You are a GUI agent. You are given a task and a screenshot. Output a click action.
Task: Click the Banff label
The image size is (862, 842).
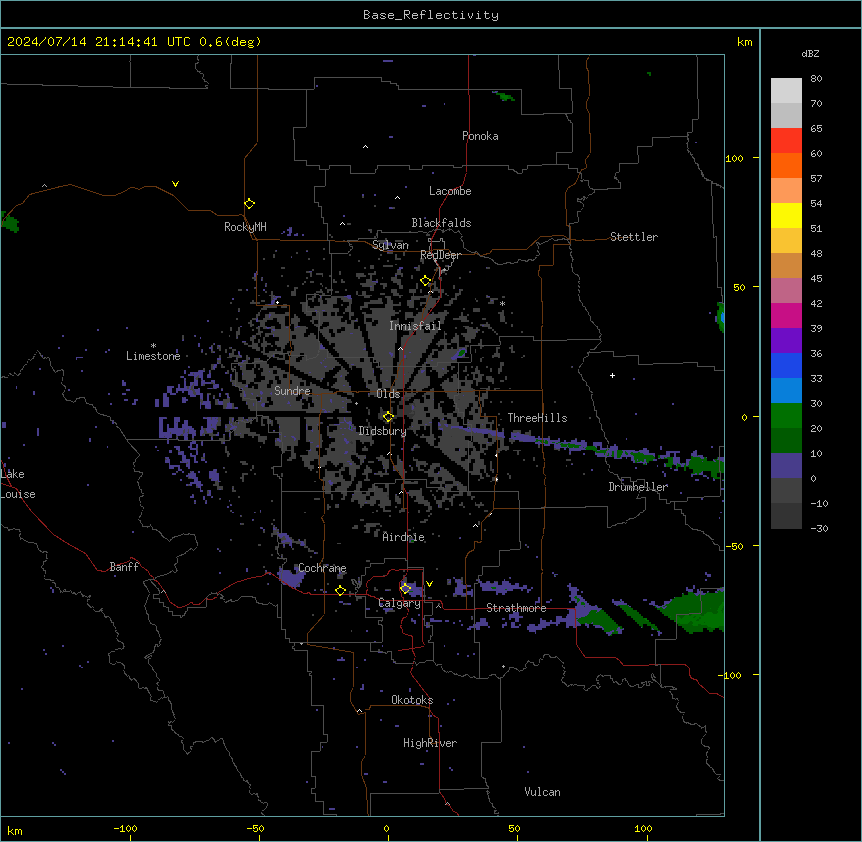click(124, 567)
